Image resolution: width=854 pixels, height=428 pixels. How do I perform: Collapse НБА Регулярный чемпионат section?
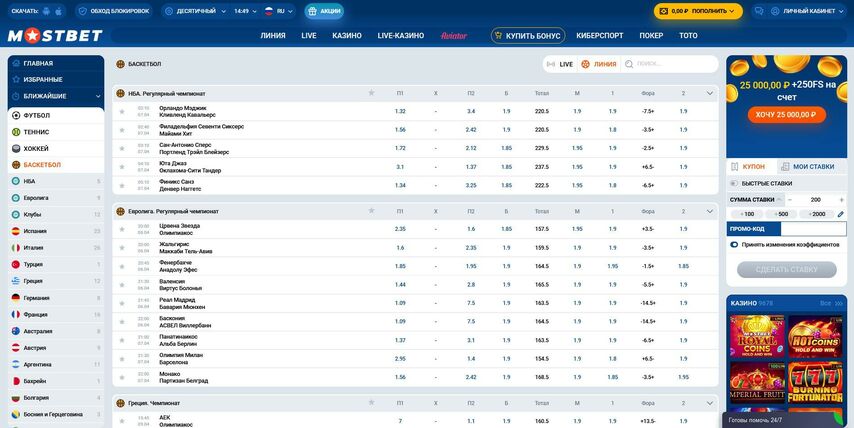710,93
